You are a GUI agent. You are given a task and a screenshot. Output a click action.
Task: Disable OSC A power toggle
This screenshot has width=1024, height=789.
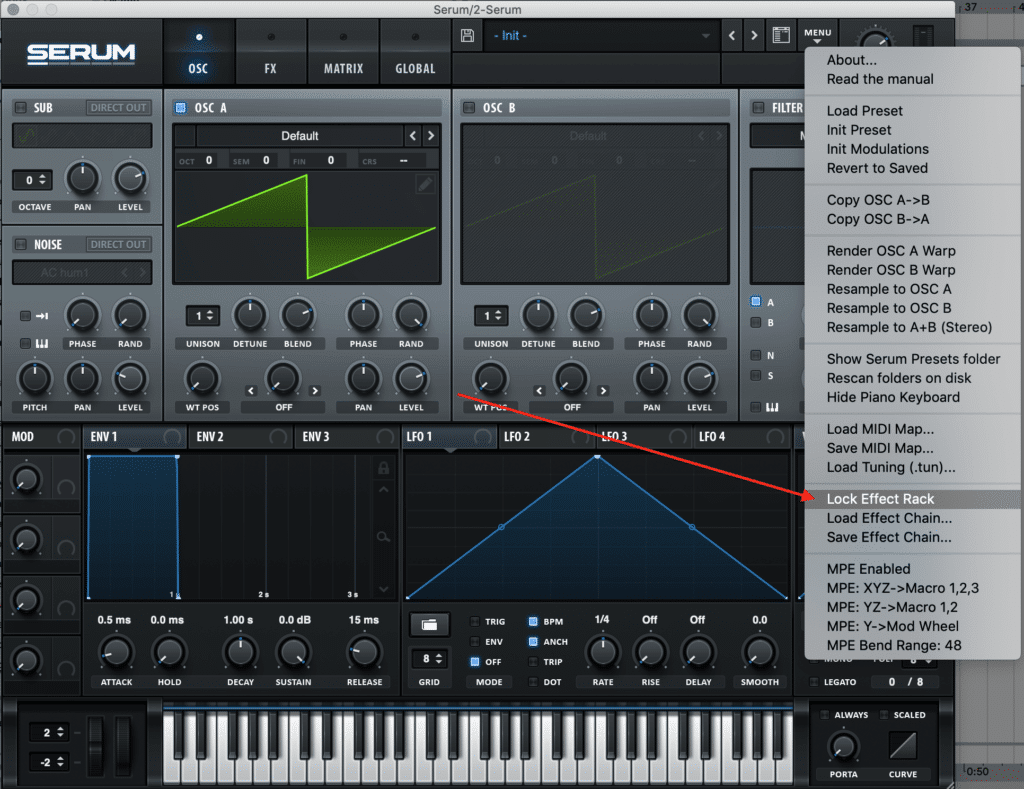point(181,108)
